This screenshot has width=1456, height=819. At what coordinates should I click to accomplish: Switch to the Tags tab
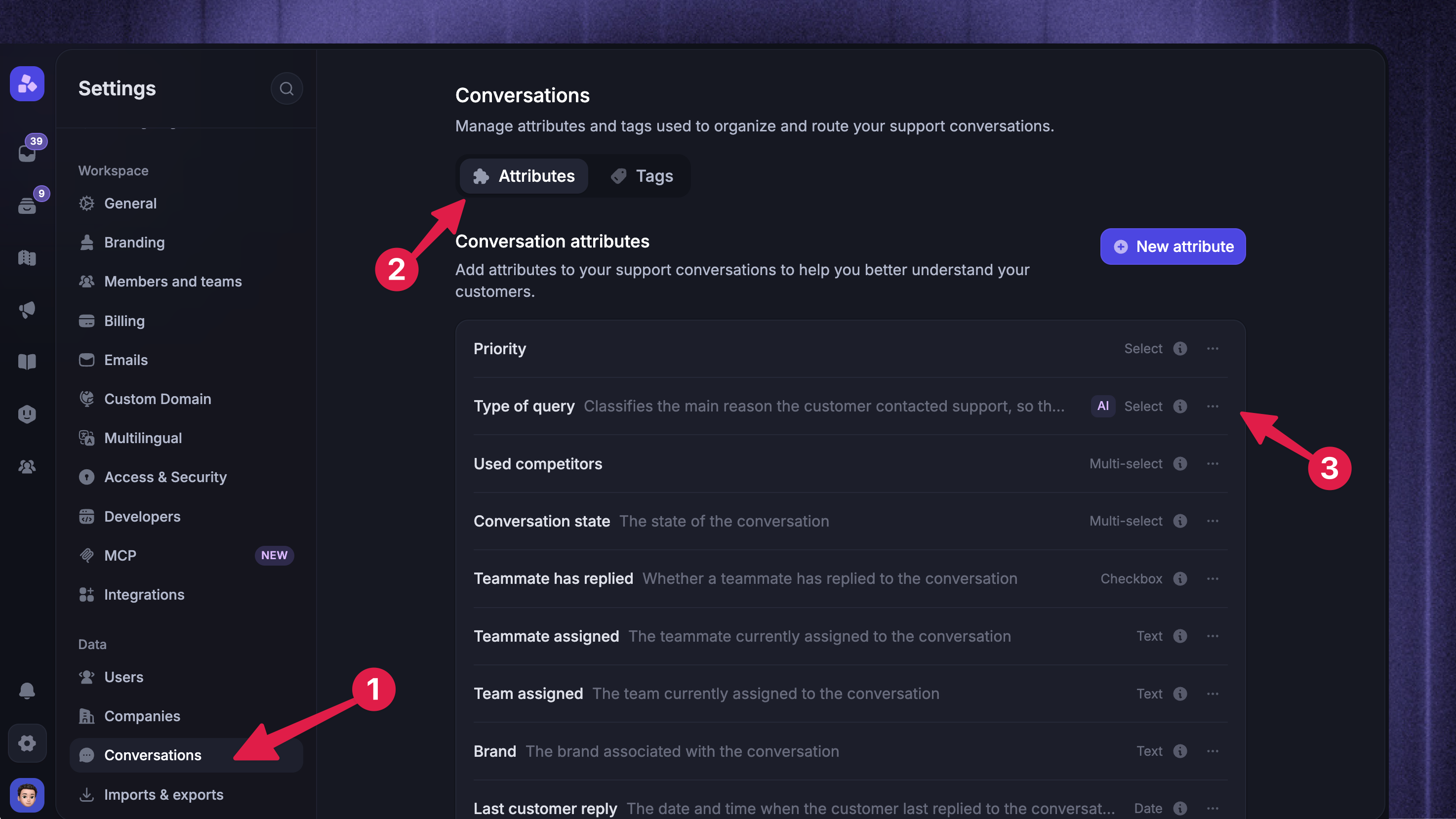(x=642, y=176)
